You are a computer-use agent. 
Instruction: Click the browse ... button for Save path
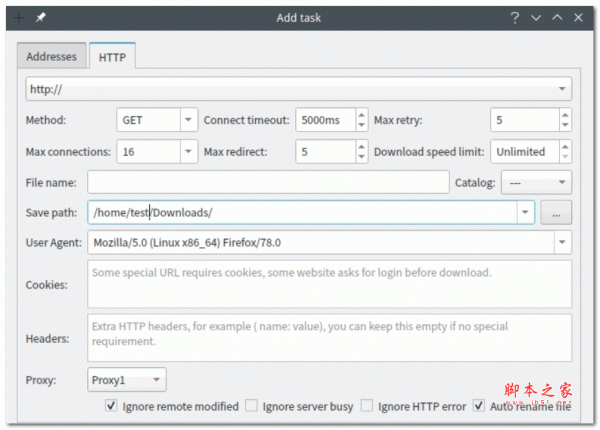click(x=556, y=213)
